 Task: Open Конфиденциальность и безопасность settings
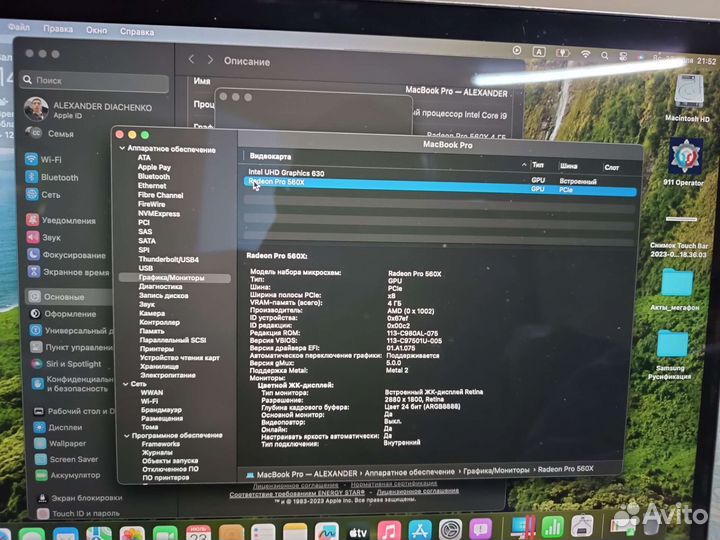[x=73, y=384]
